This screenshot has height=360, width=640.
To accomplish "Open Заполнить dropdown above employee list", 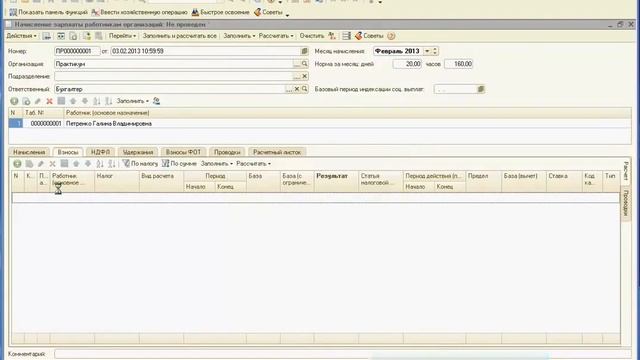I will point(133,101).
